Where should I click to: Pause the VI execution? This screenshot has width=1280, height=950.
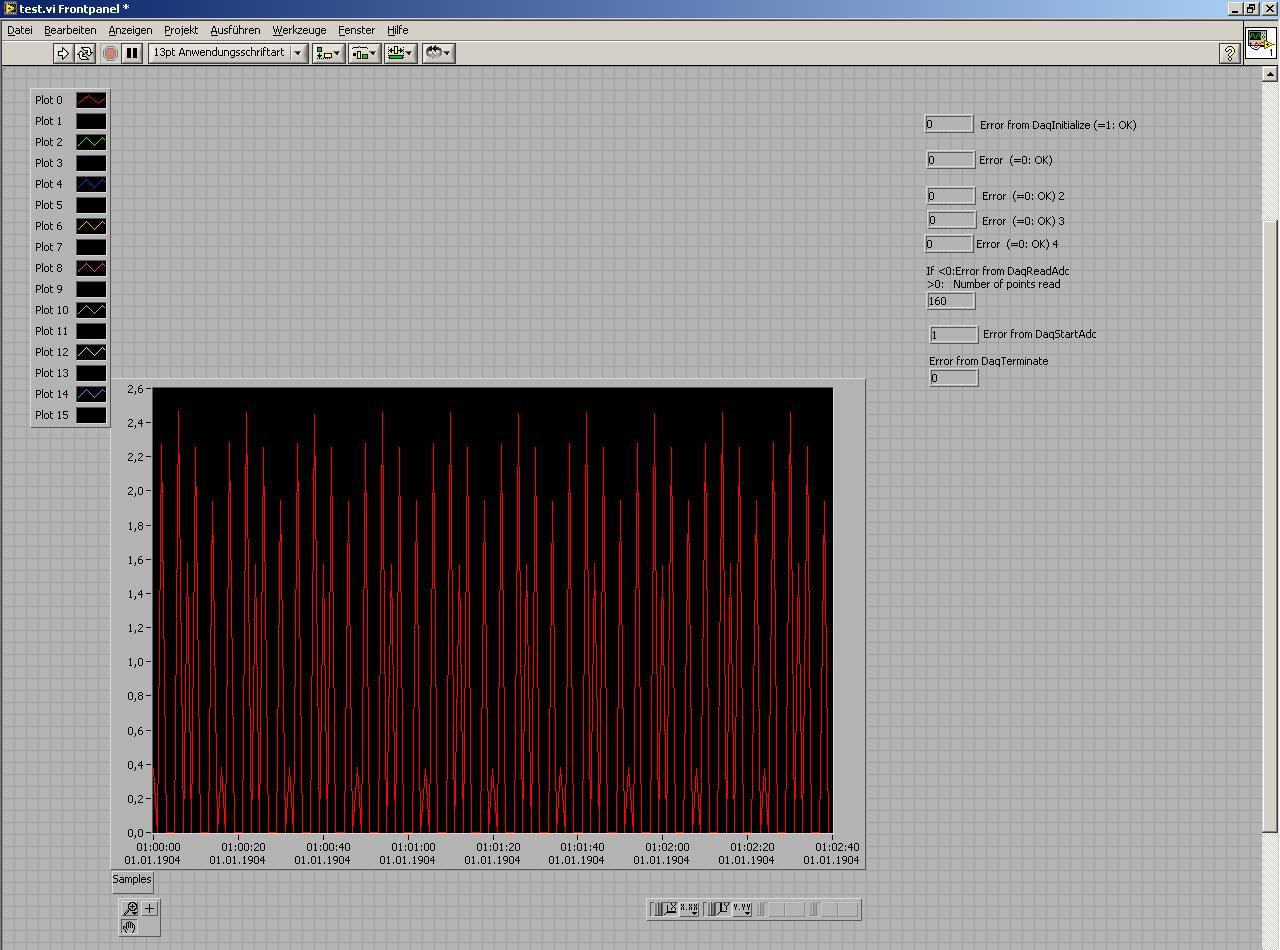coord(131,53)
